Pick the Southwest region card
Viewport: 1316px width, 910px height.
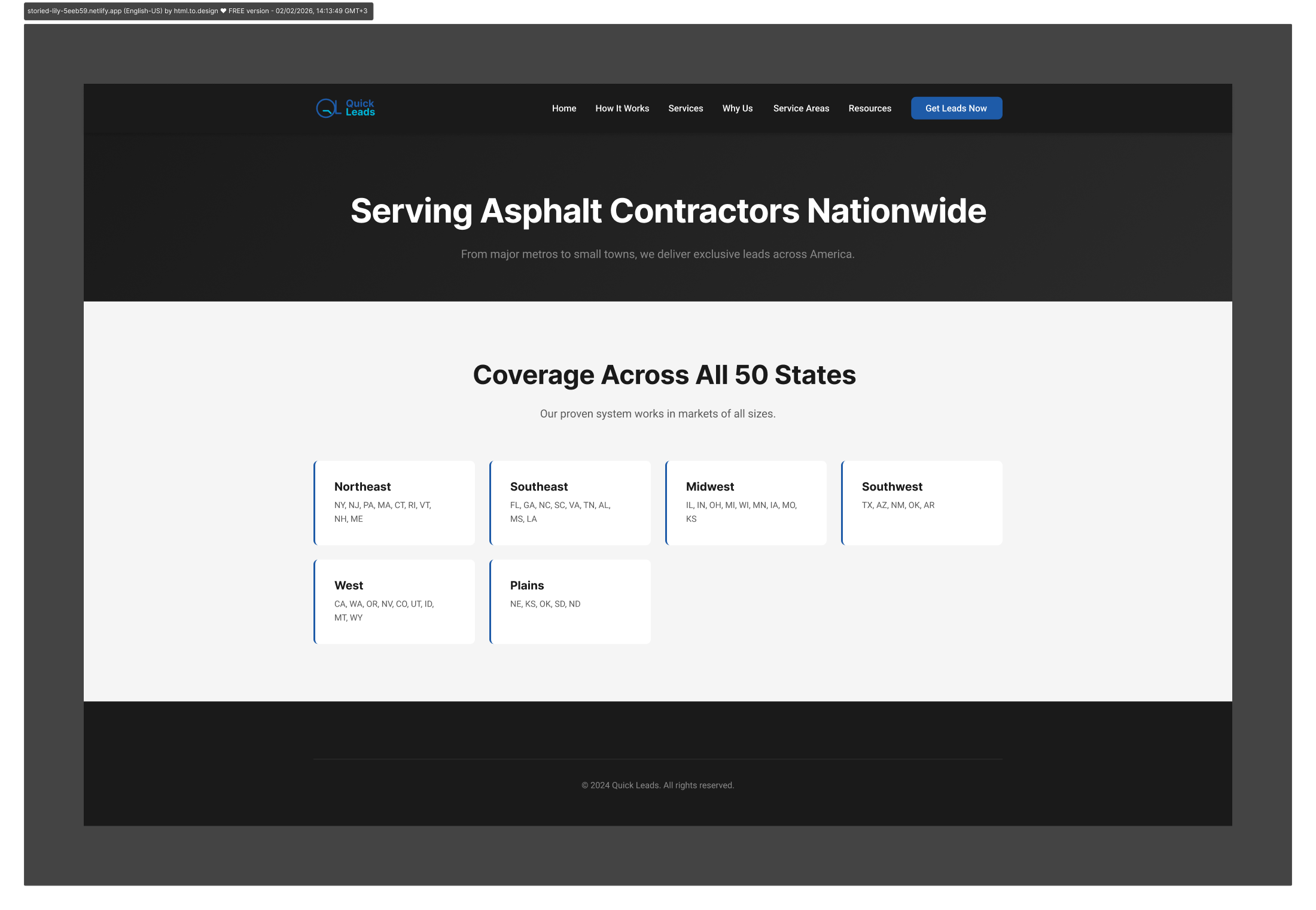point(922,503)
